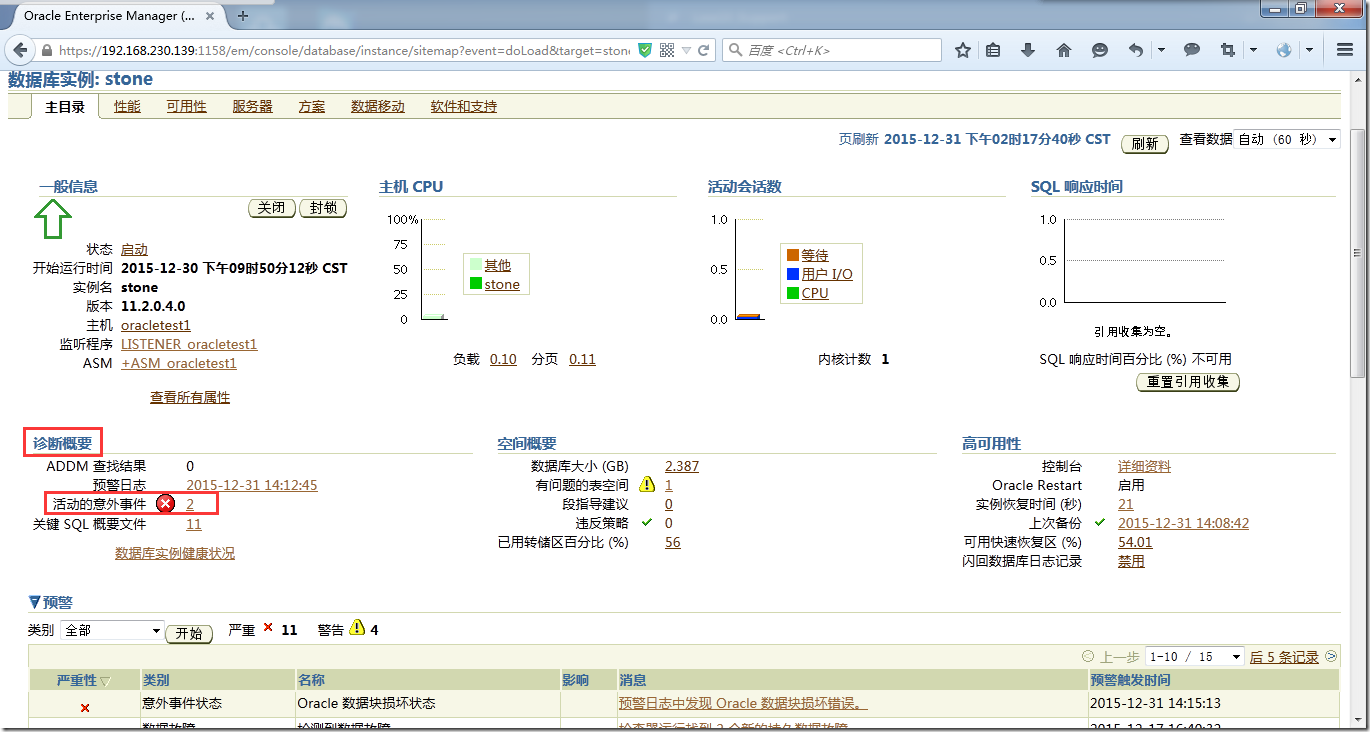Image resolution: width=1370 pixels, height=732 pixels.
Task: Click the red X icon beside 严重 count
Action: coord(268,628)
